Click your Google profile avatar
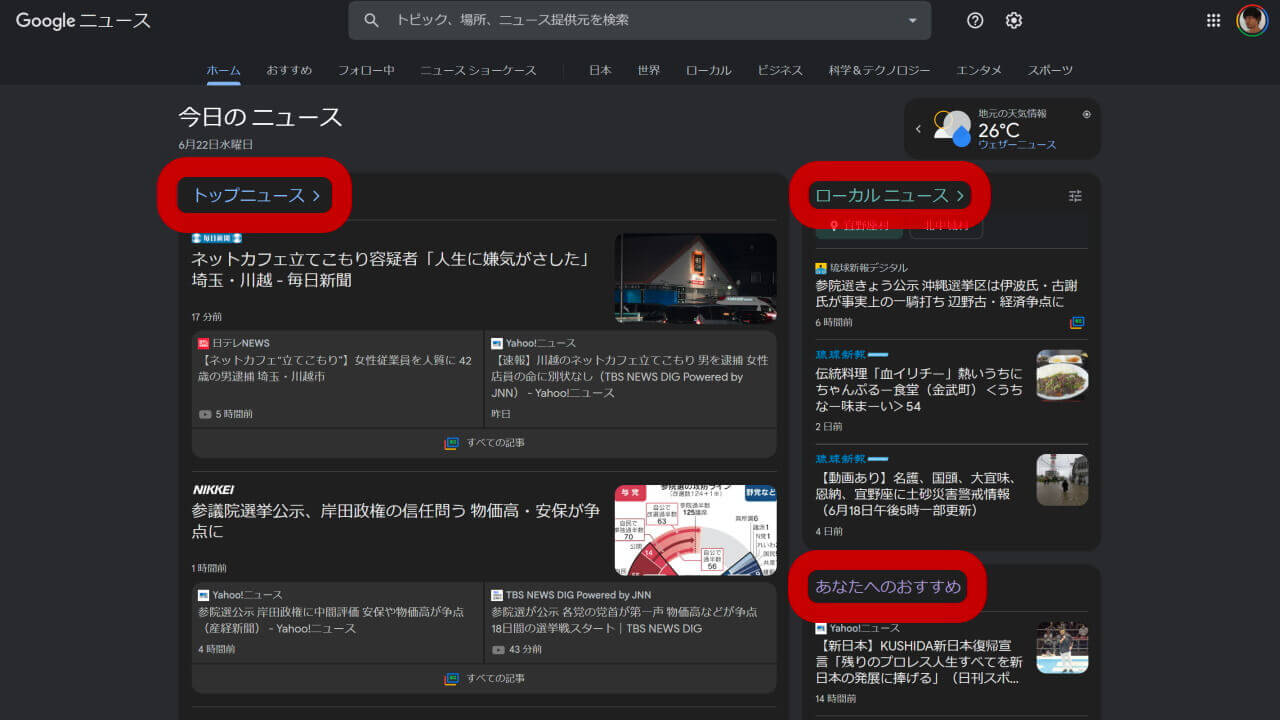Image resolution: width=1280 pixels, height=720 pixels. click(1252, 20)
